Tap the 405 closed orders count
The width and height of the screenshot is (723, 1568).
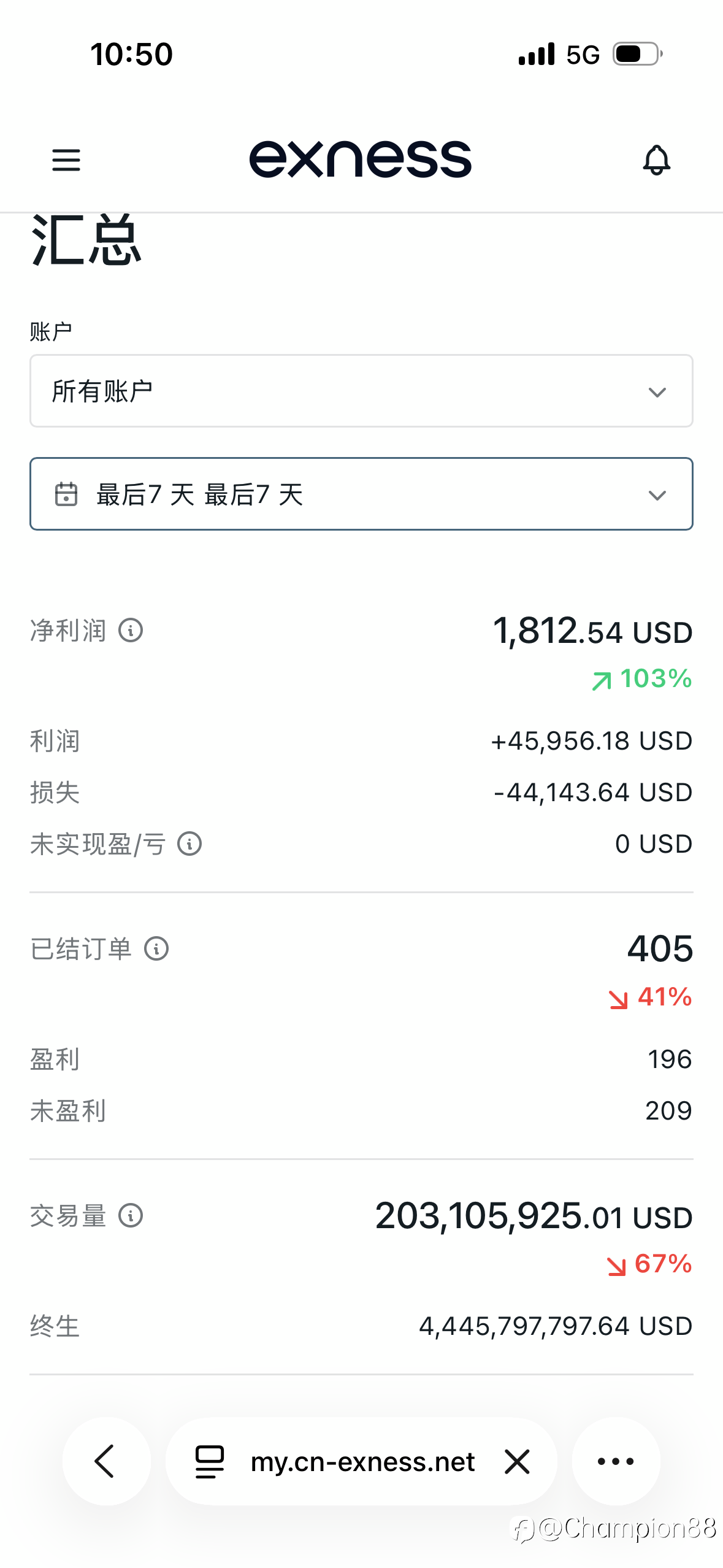(x=660, y=948)
